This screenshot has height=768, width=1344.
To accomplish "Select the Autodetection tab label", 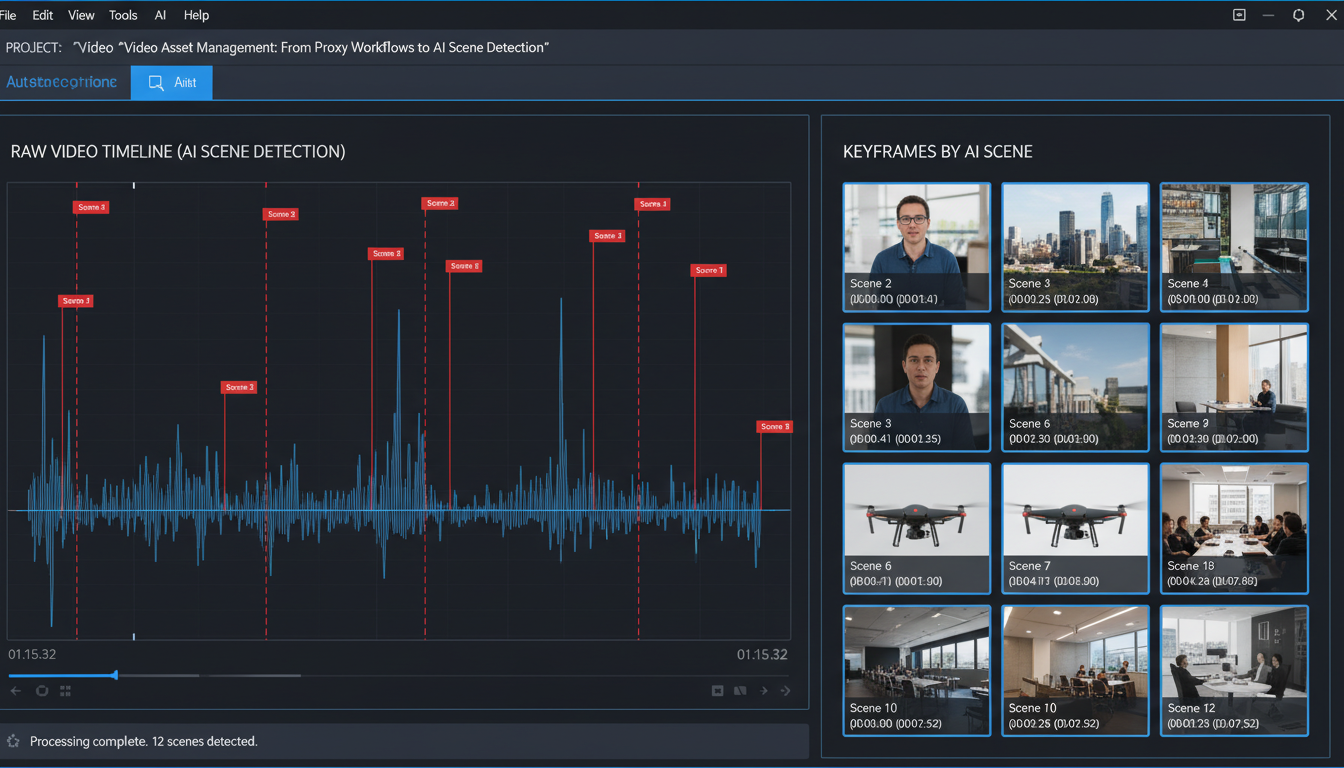I will click(64, 83).
